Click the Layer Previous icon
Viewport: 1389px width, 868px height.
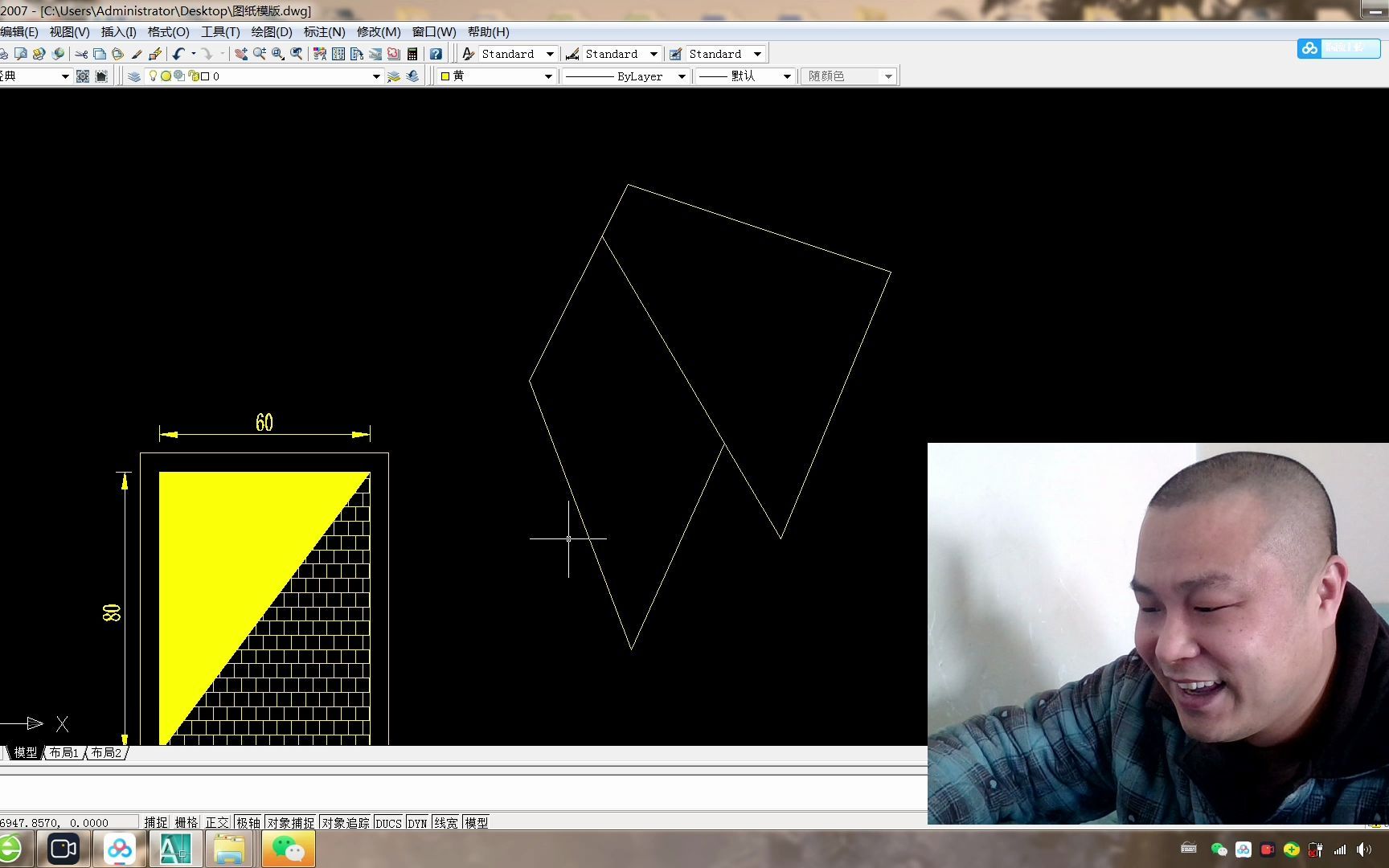click(412, 76)
